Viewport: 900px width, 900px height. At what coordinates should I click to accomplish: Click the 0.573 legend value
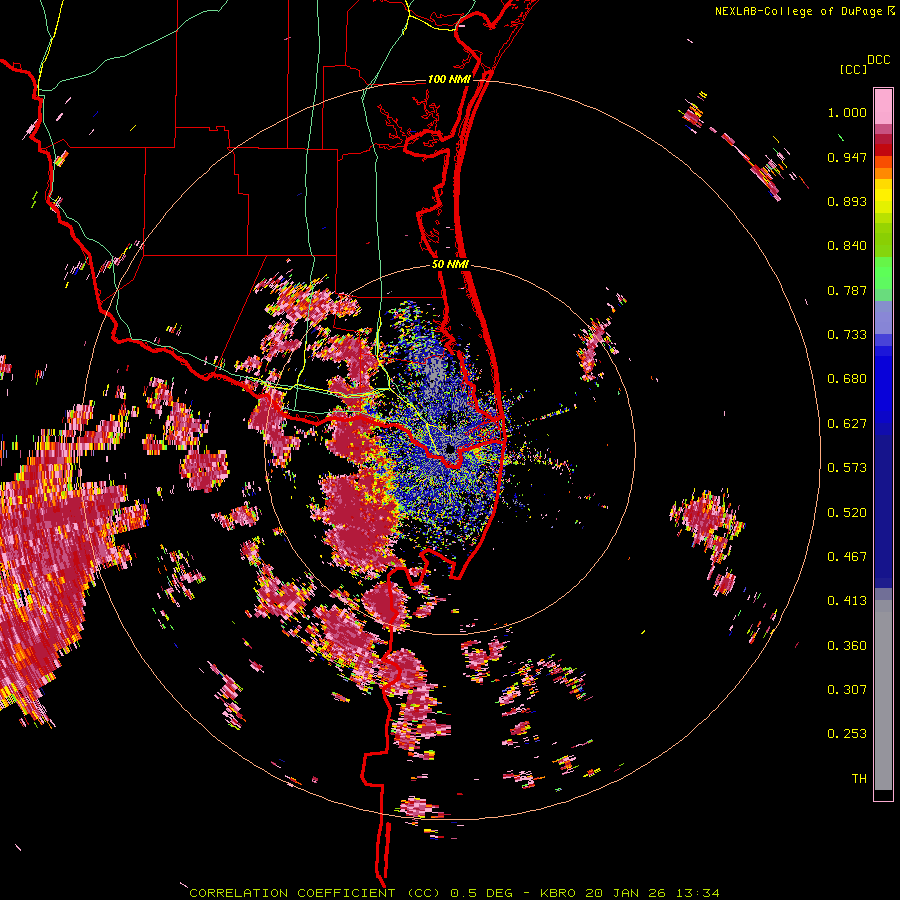pos(847,468)
